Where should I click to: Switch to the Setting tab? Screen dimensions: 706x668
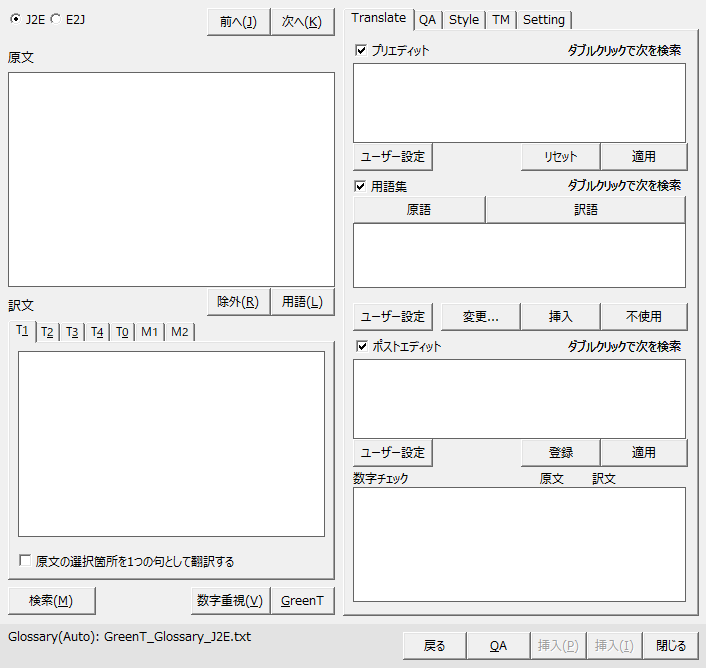point(543,19)
